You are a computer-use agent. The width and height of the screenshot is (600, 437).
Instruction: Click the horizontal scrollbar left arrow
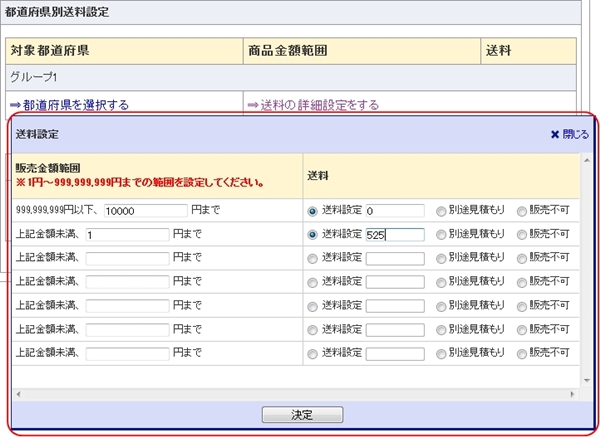(18, 394)
